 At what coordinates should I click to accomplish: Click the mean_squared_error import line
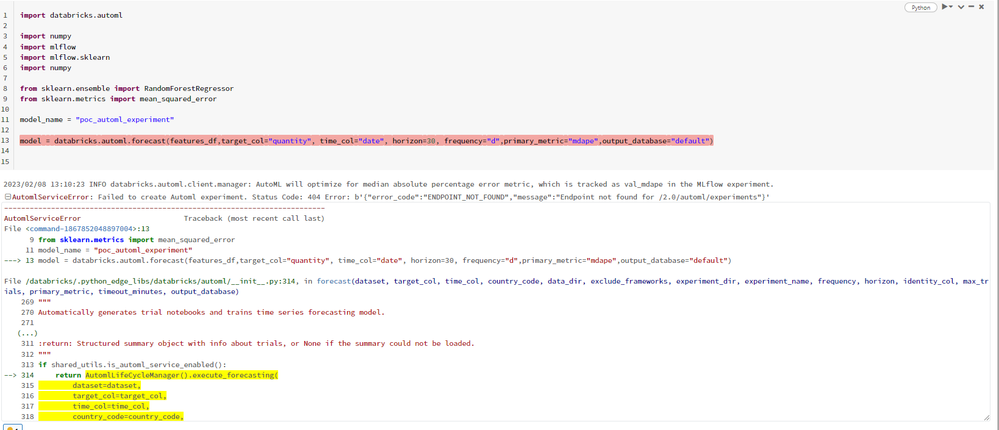(x=118, y=99)
